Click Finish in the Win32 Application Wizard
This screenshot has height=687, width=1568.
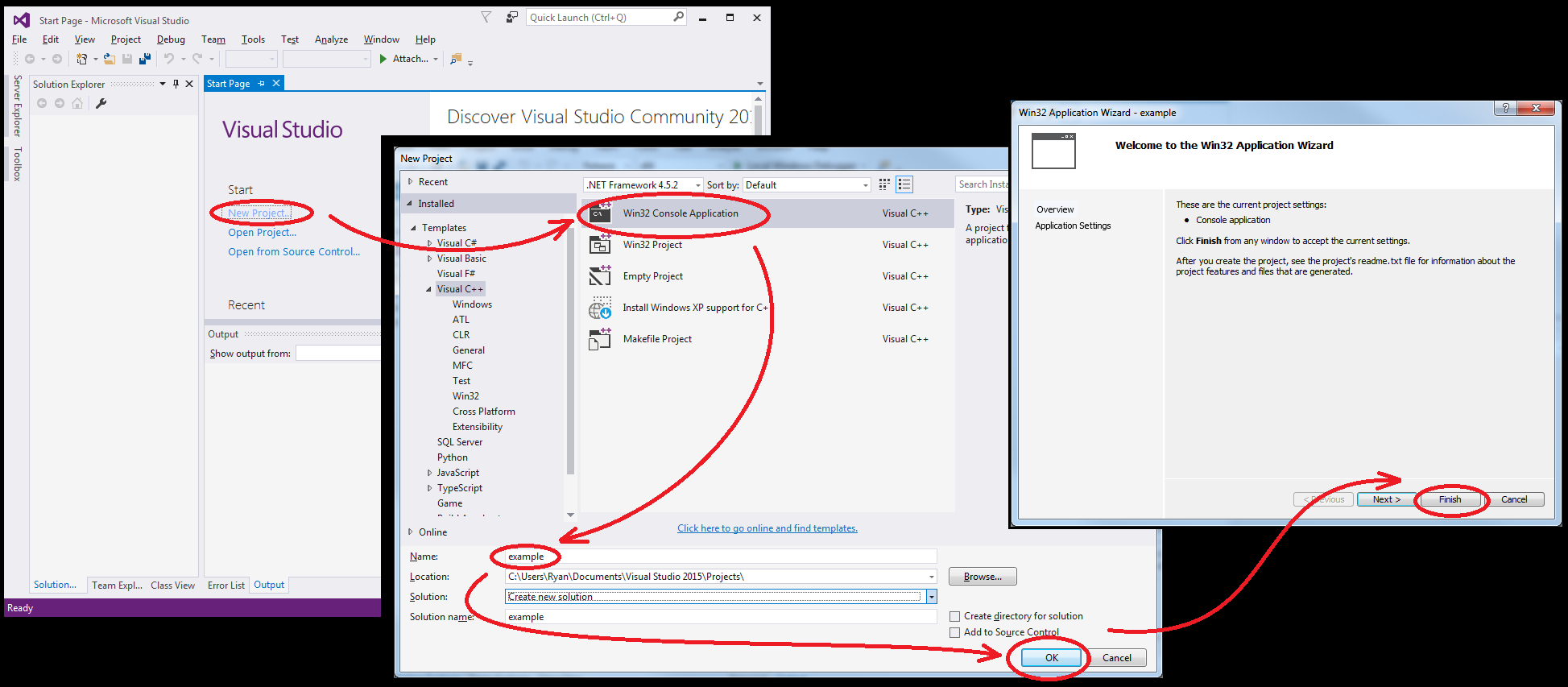(1450, 499)
